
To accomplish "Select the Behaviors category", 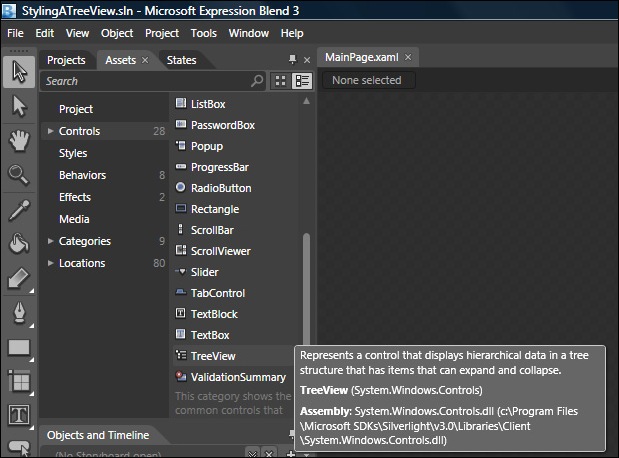I will (83, 175).
